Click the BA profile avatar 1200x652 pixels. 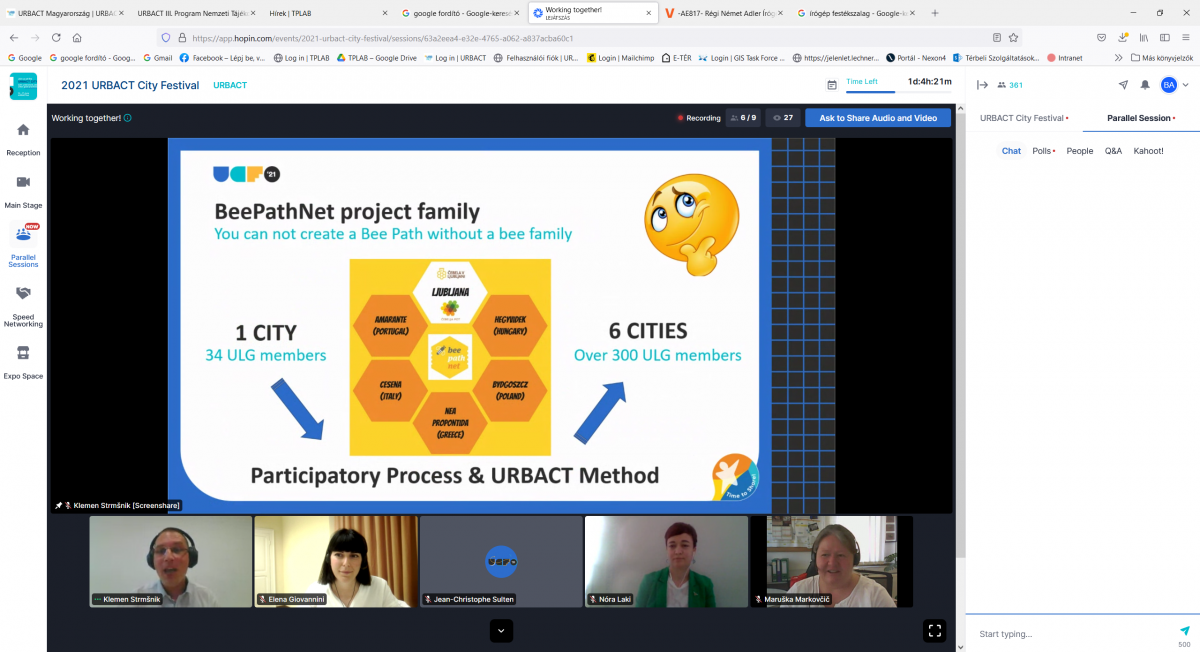[1168, 85]
